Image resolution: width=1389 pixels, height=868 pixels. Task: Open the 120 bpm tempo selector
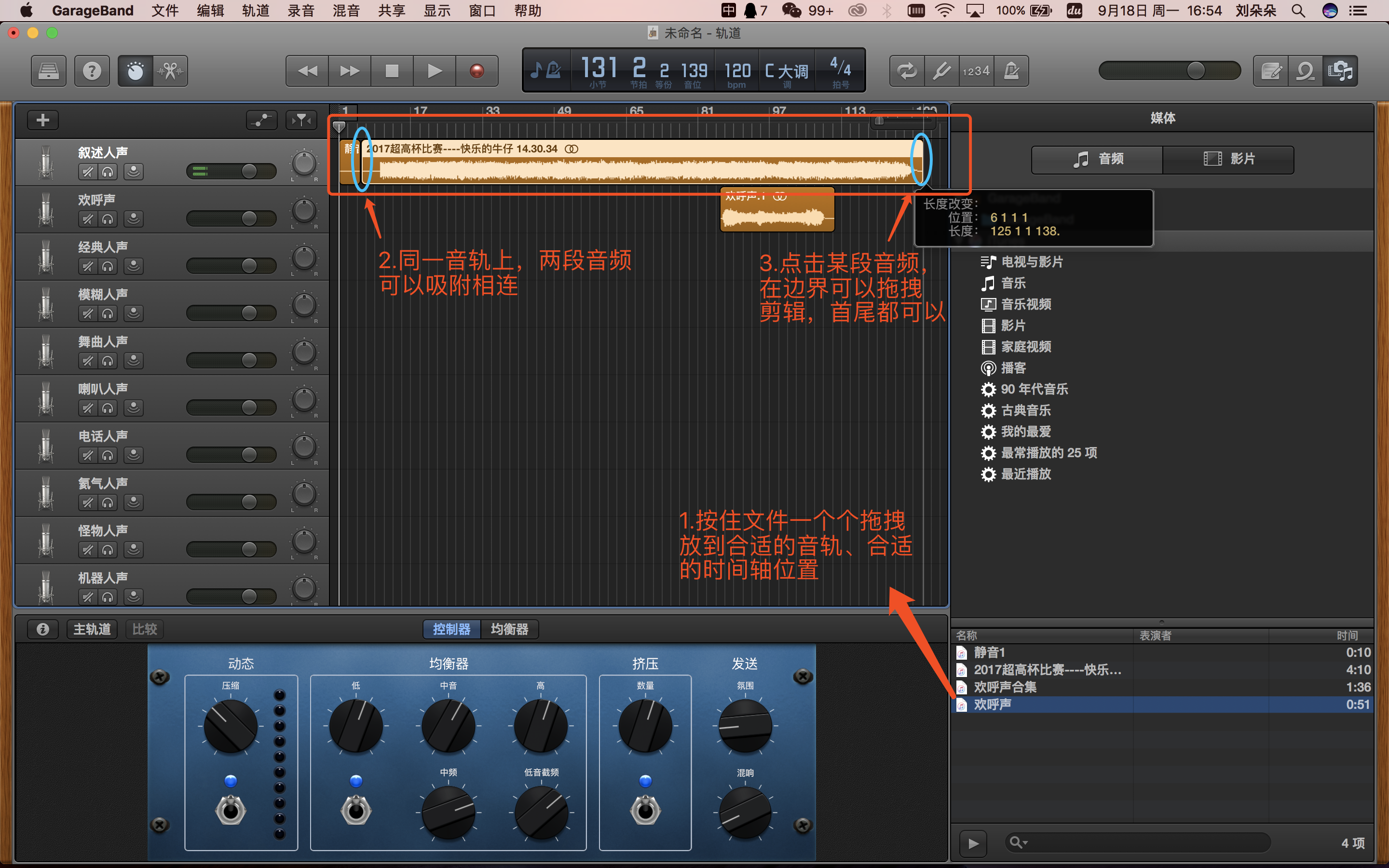(x=736, y=70)
